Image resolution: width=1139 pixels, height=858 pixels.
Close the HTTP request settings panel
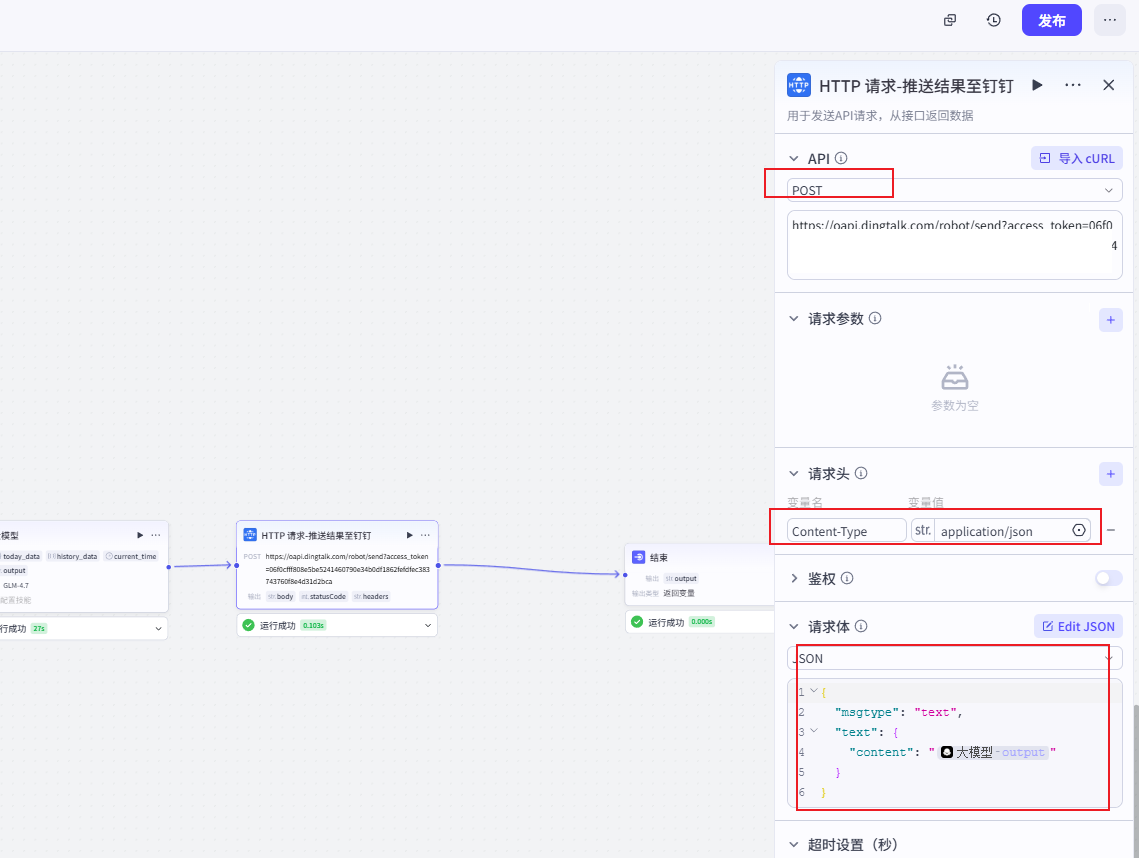(x=1108, y=85)
